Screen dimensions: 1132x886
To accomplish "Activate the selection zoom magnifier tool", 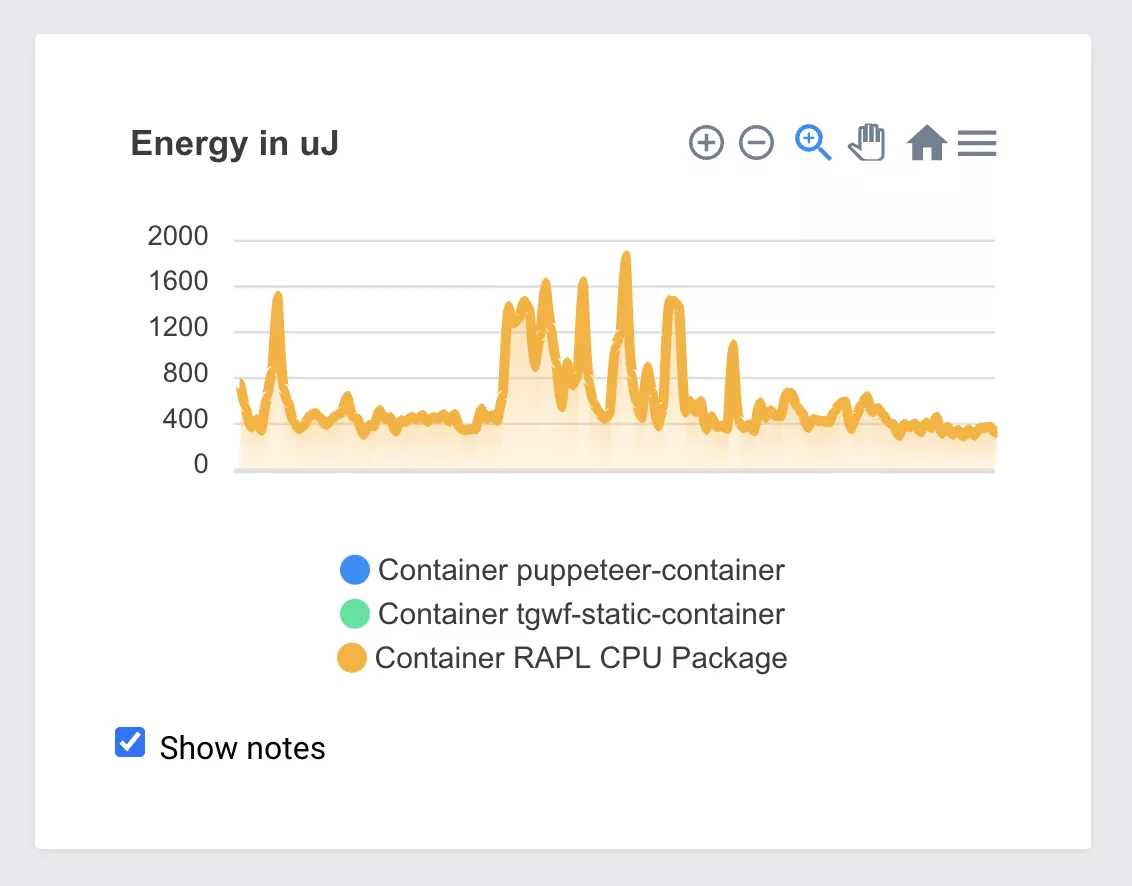I will pyautogui.click(x=813, y=142).
